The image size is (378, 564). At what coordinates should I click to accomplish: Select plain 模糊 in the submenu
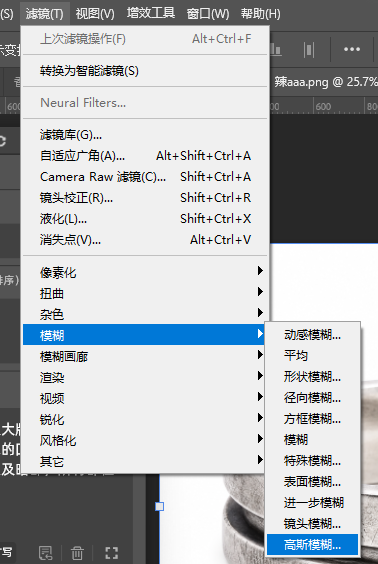313,439
